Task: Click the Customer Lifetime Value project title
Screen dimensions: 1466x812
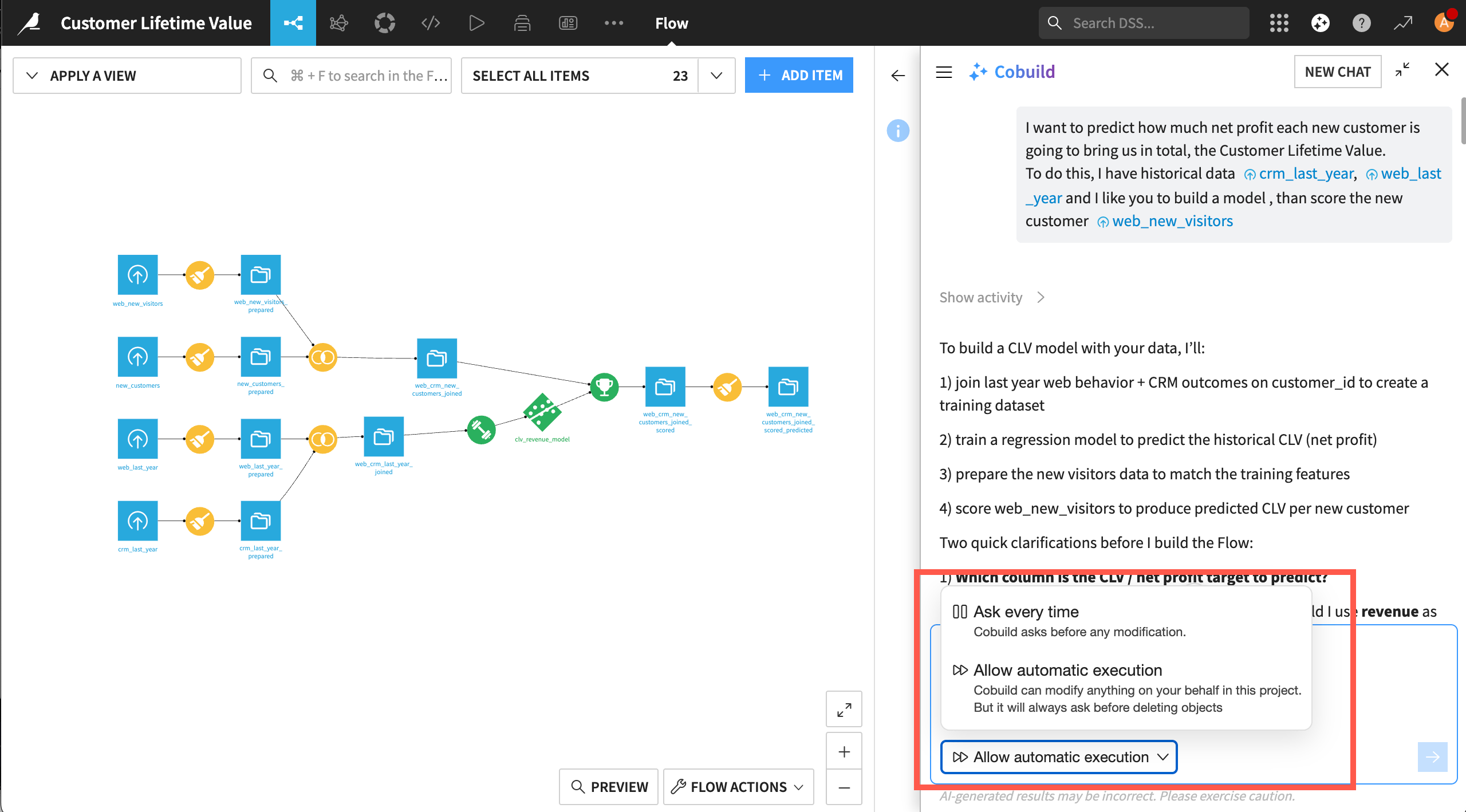Action: click(156, 23)
